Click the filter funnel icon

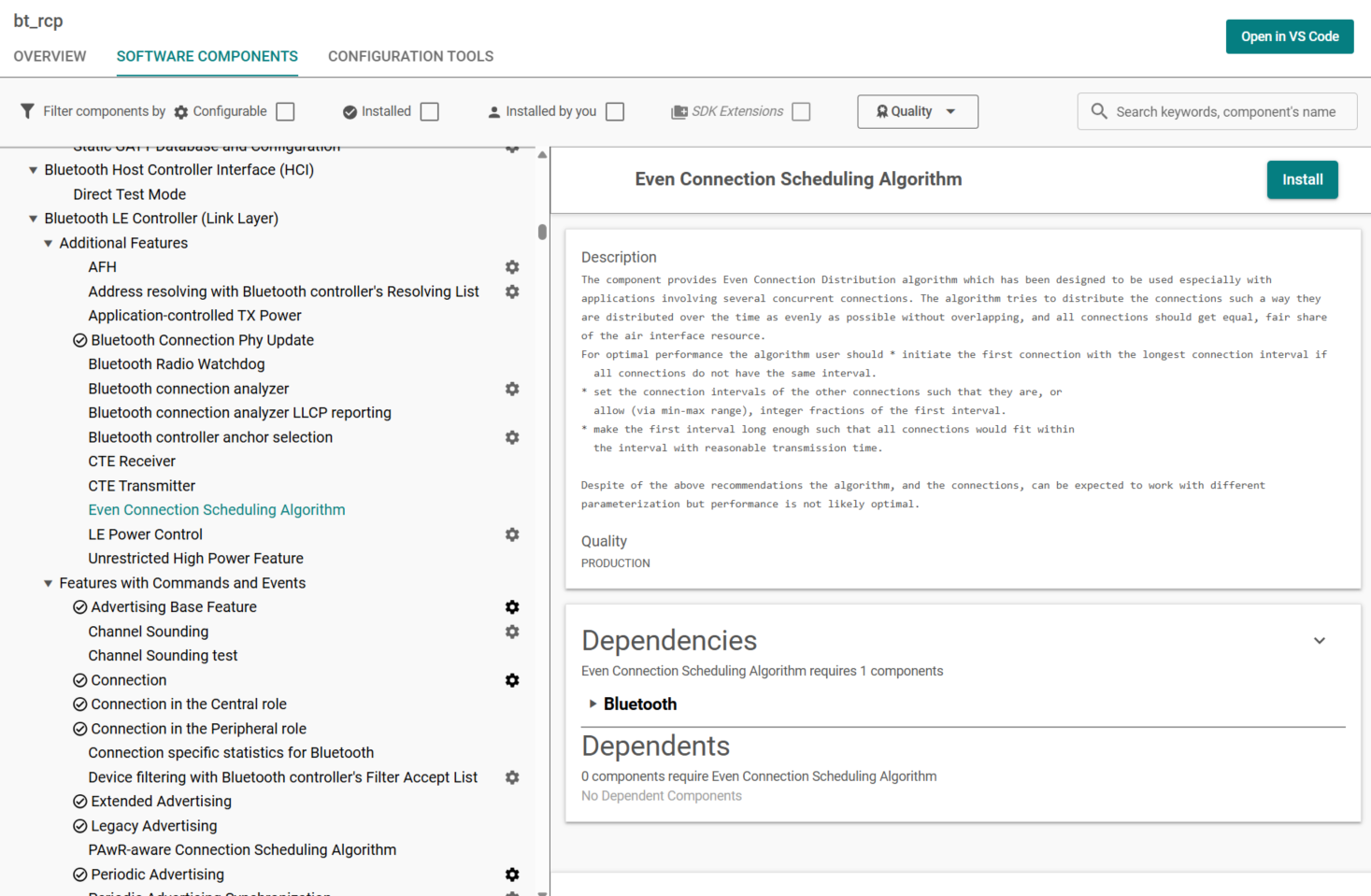[27, 111]
